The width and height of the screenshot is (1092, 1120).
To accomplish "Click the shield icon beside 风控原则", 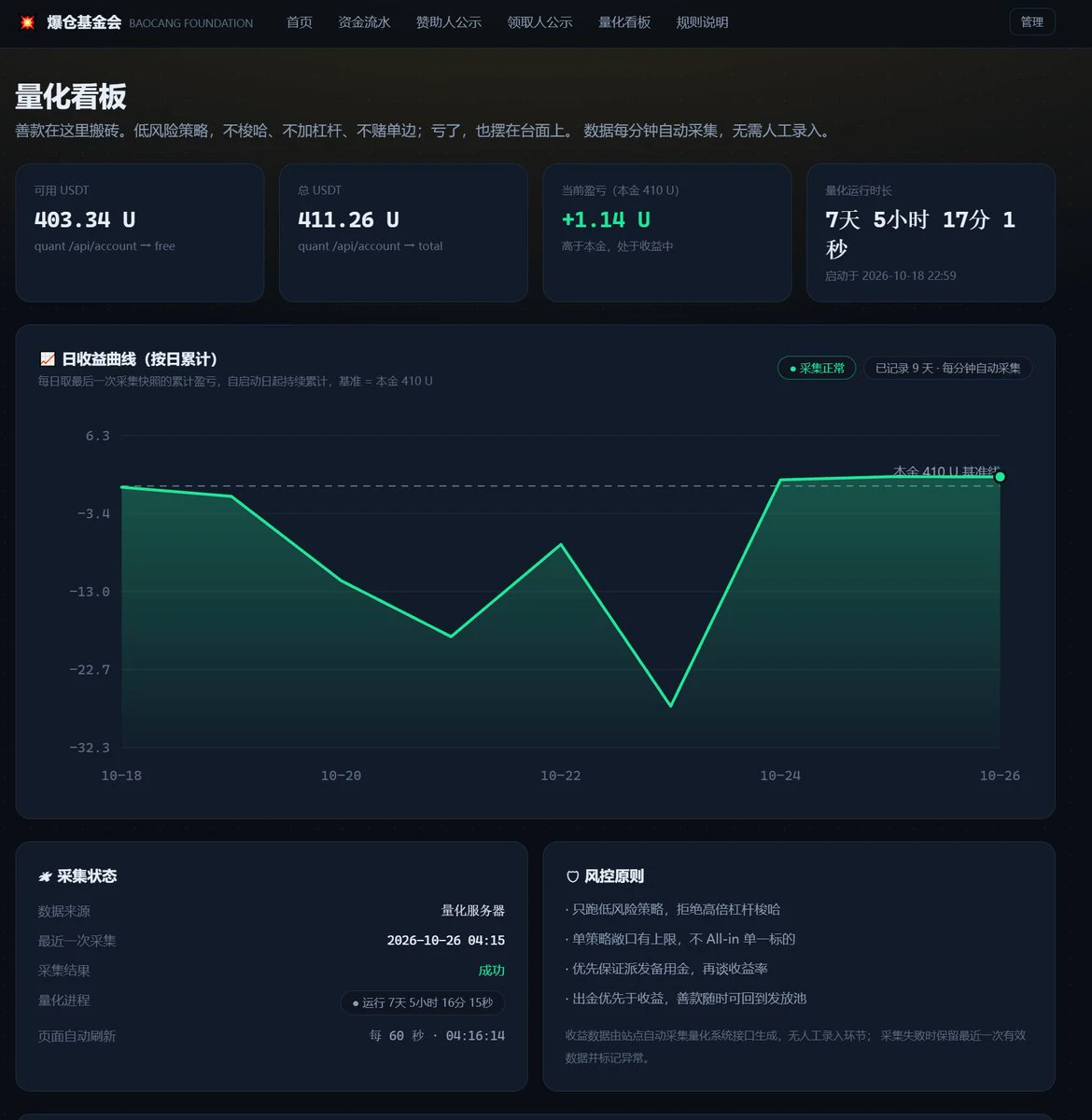I will click(x=573, y=876).
